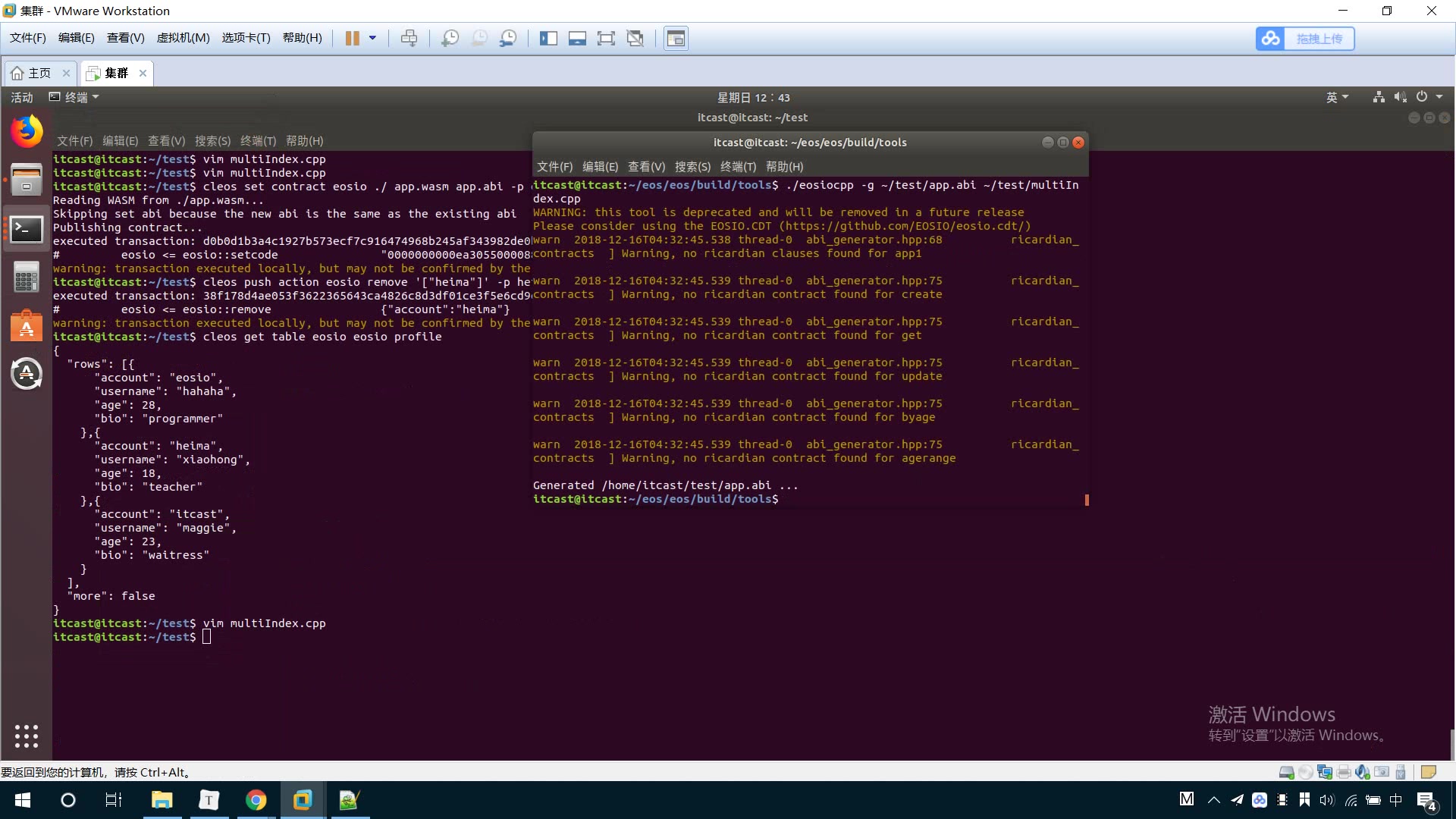
Task: Click the Ubuntu volume icon in top bar
Action: 1400,97
